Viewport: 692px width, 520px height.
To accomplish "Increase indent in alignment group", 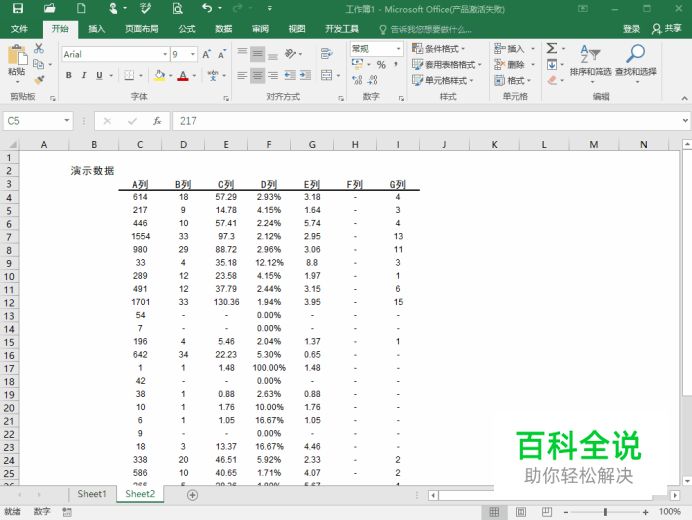I will 305,75.
